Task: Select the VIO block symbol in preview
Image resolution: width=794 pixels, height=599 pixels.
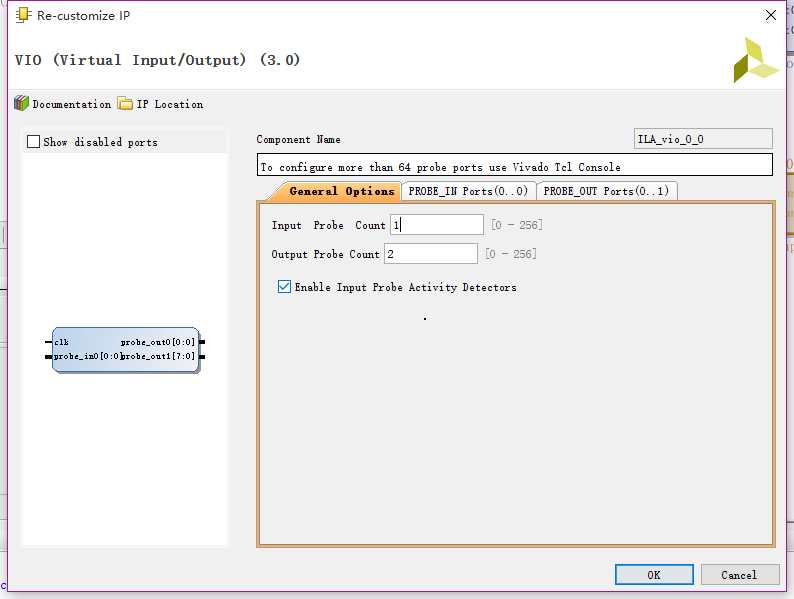Action: click(x=126, y=350)
